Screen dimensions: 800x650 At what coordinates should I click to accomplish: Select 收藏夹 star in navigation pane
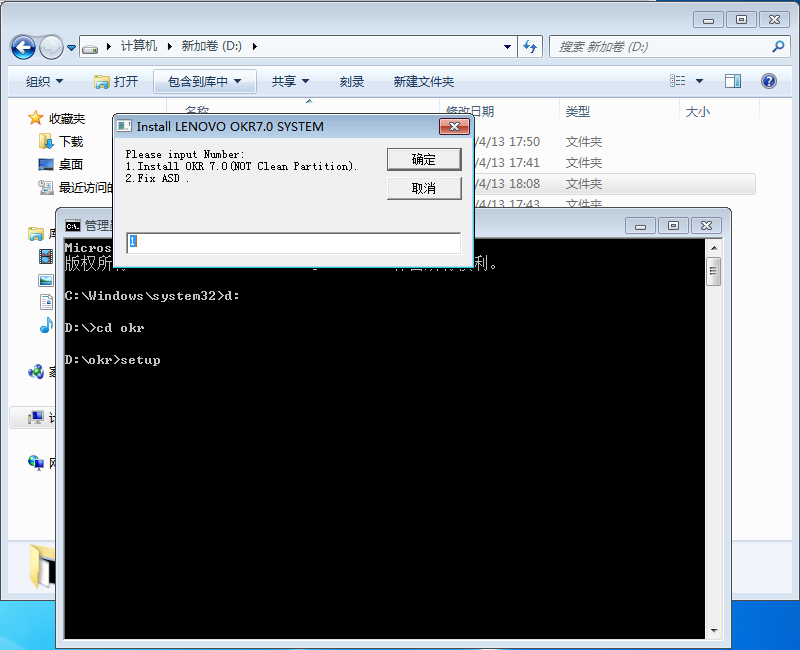(x=35, y=118)
